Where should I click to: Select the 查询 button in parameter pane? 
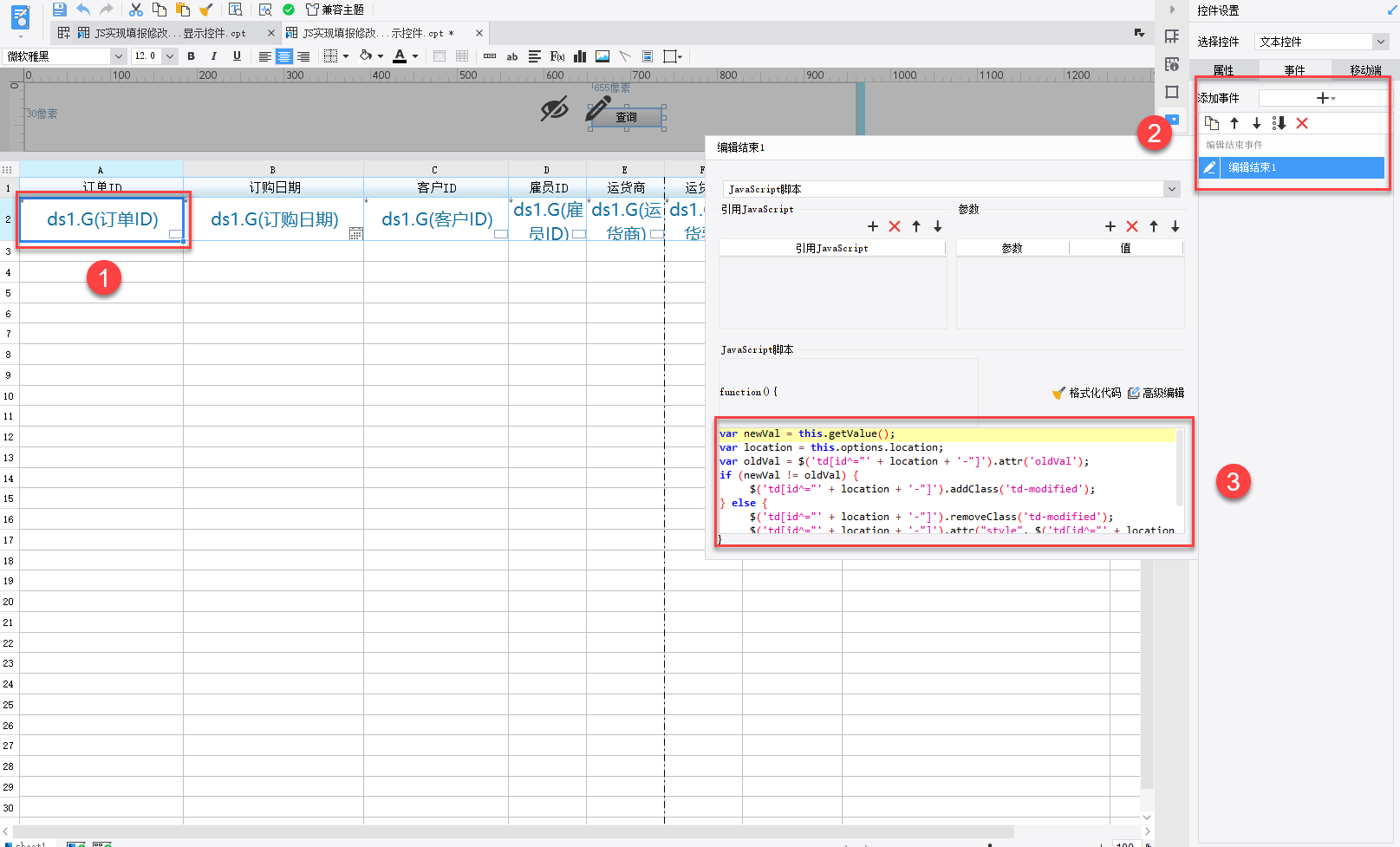tap(627, 117)
